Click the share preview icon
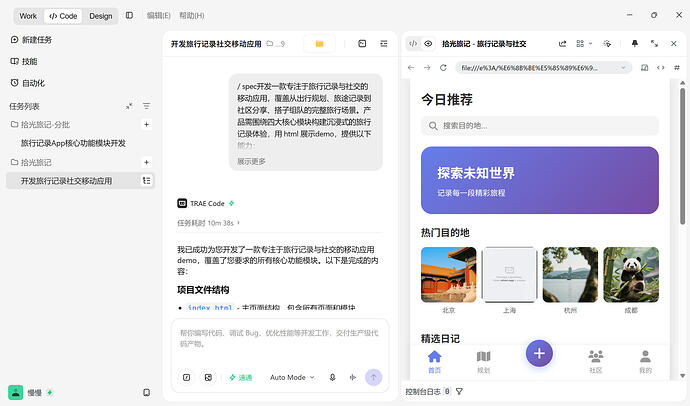This screenshot has width=690, height=406. [562, 44]
